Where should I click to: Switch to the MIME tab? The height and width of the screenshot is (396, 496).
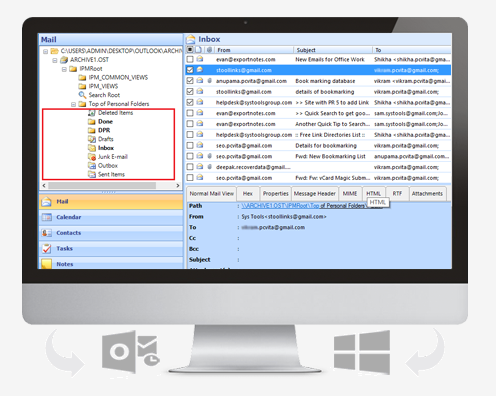point(350,194)
